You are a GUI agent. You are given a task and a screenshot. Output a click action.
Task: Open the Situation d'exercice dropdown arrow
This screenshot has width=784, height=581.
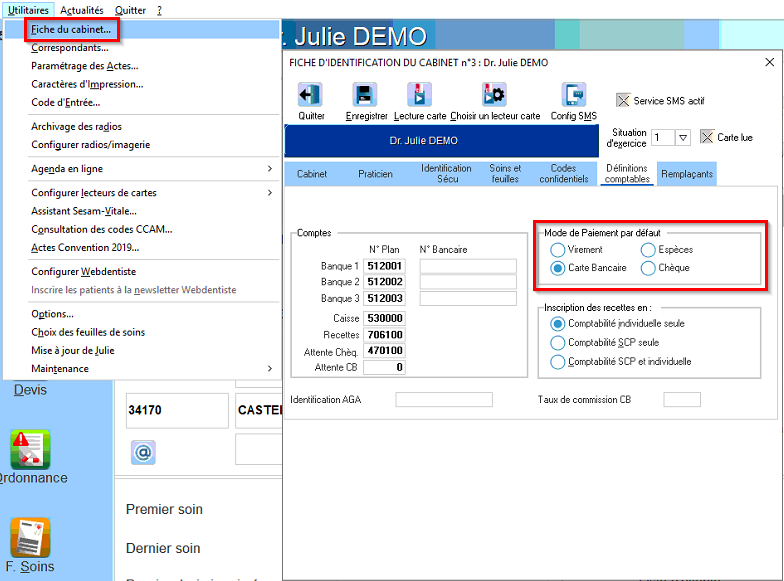(683, 138)
